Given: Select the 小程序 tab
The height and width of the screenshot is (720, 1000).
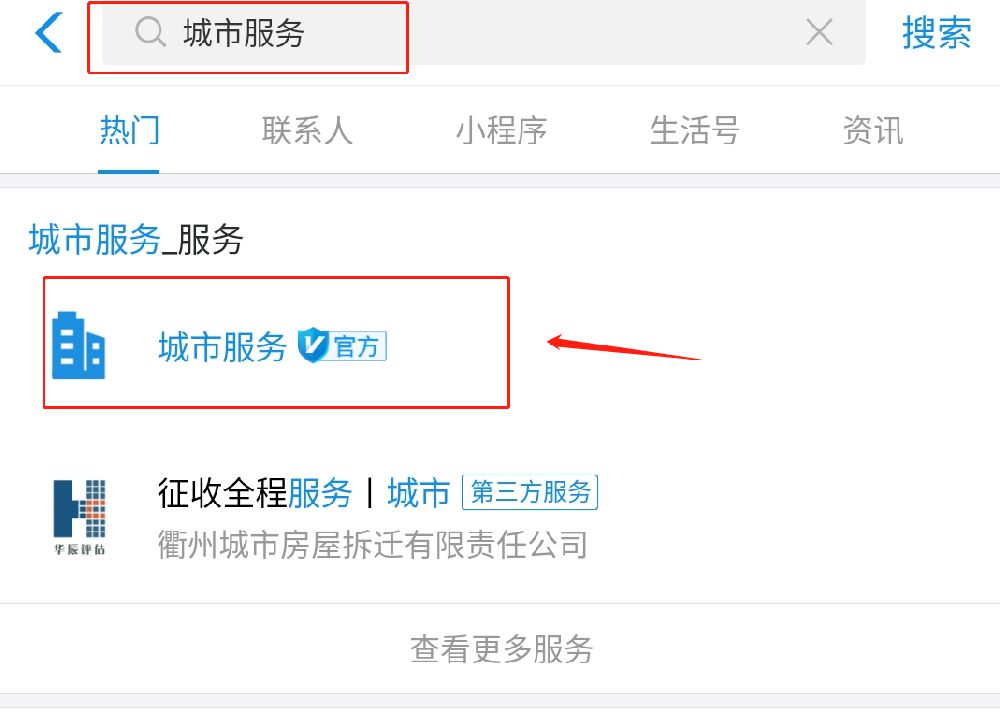Looking at the screenshot, I should click(x=501, y=131).
